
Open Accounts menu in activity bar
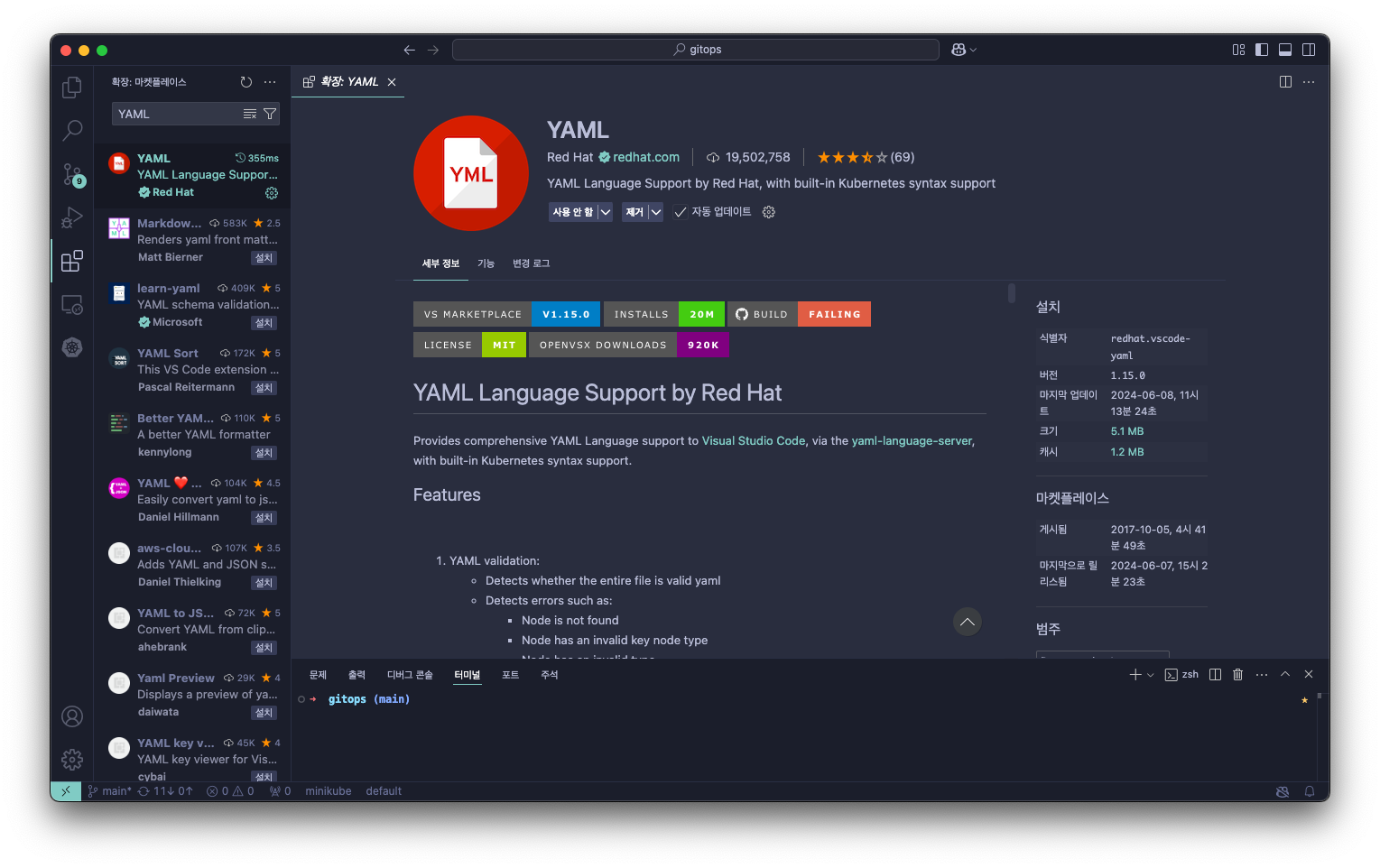pyautogui.click(x=72, y=716)
